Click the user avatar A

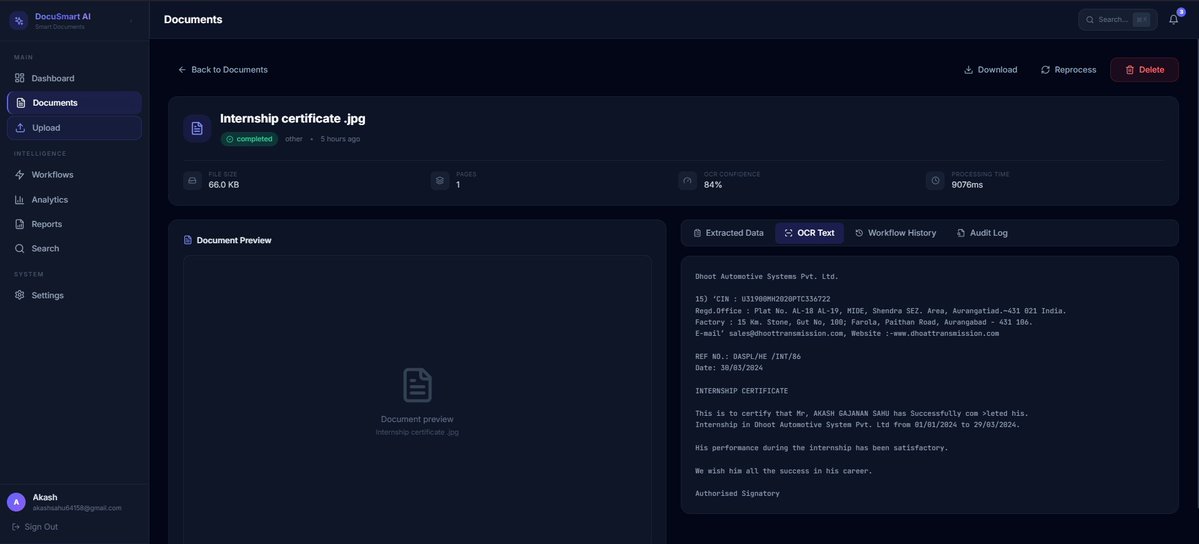pos(16,502)
